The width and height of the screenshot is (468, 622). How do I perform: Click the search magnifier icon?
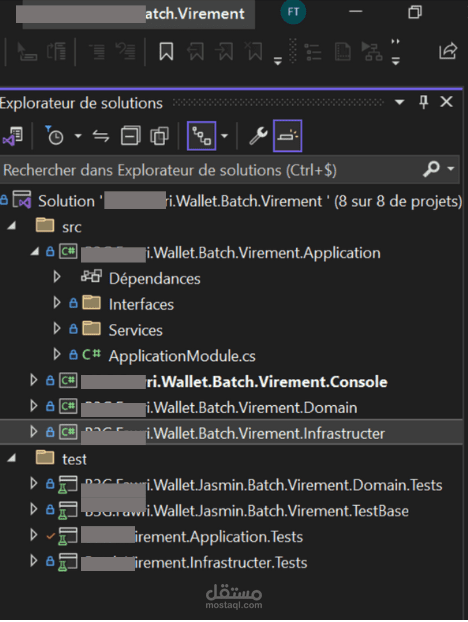pyautogui.click(x=432, y=169)
